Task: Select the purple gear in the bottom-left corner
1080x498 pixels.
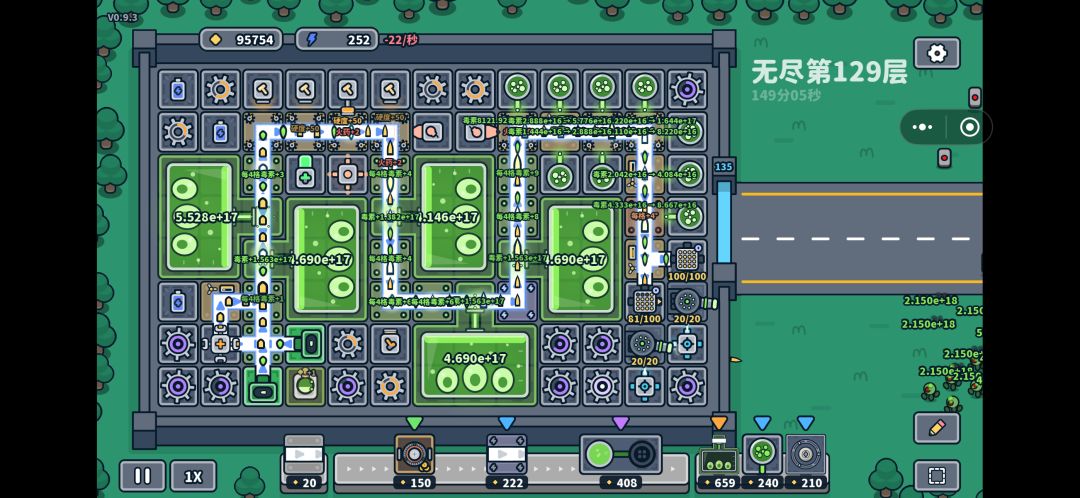Action: pos(178,386)
